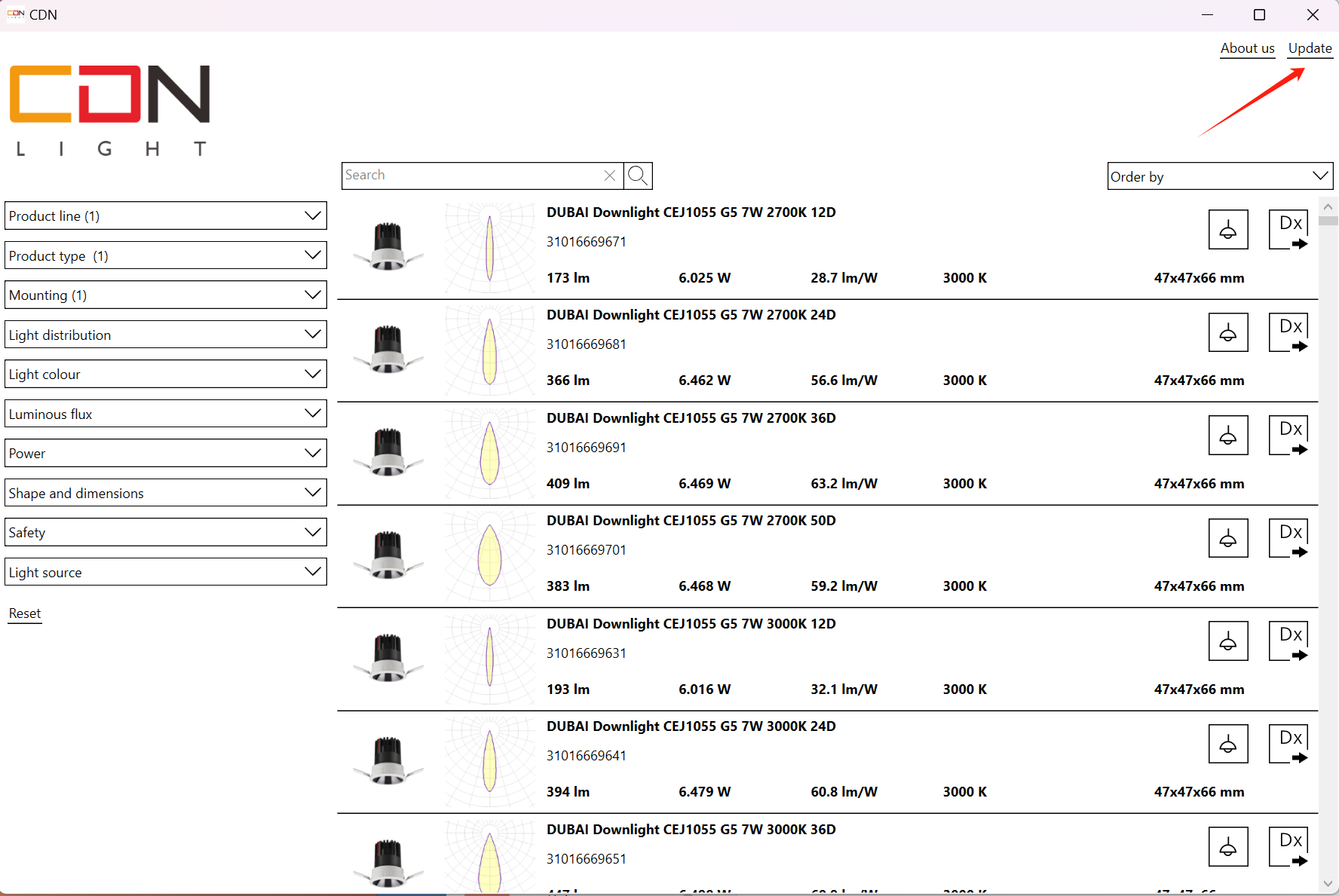Image resolution: width=1339 pixels, height=896 pixels.
Task: Click Dx export icon for DUBAI 3000K 36D
Action: [x=1290, y=847]
